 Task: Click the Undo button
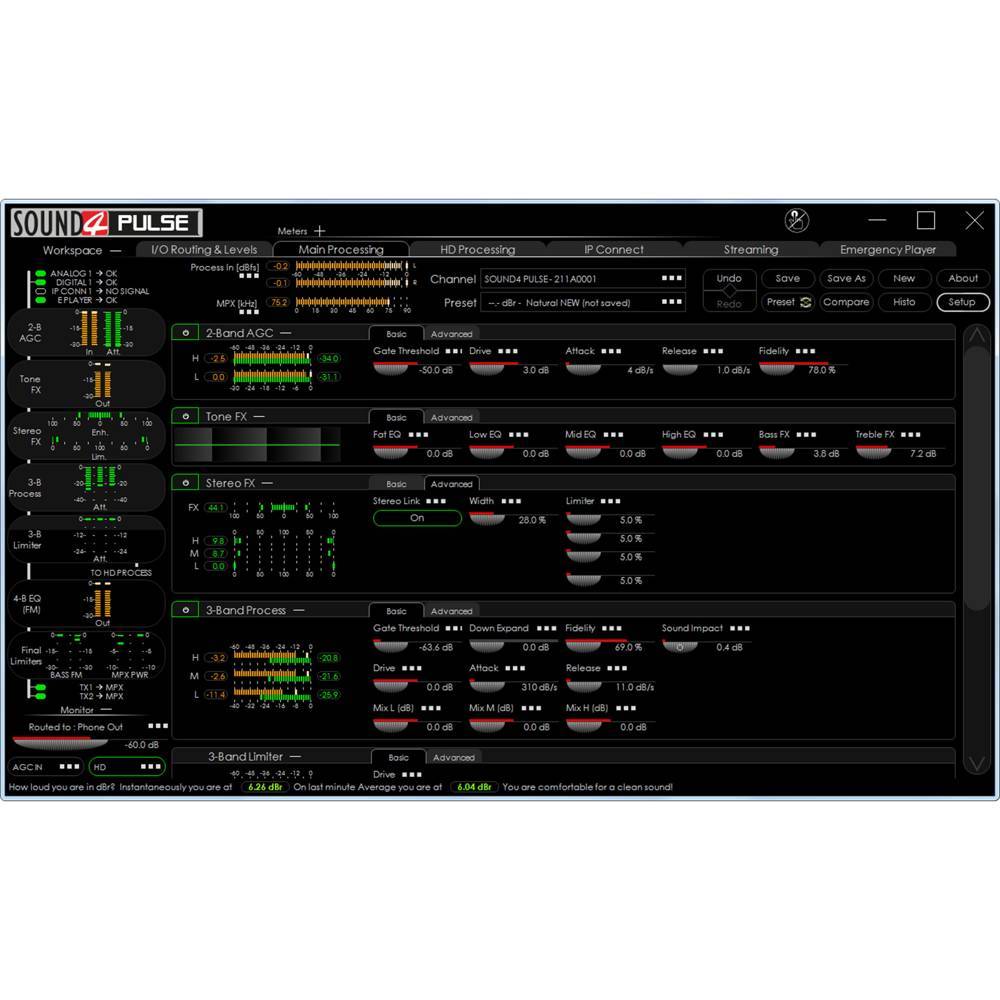pyautogui.click(x=729, y=279)
